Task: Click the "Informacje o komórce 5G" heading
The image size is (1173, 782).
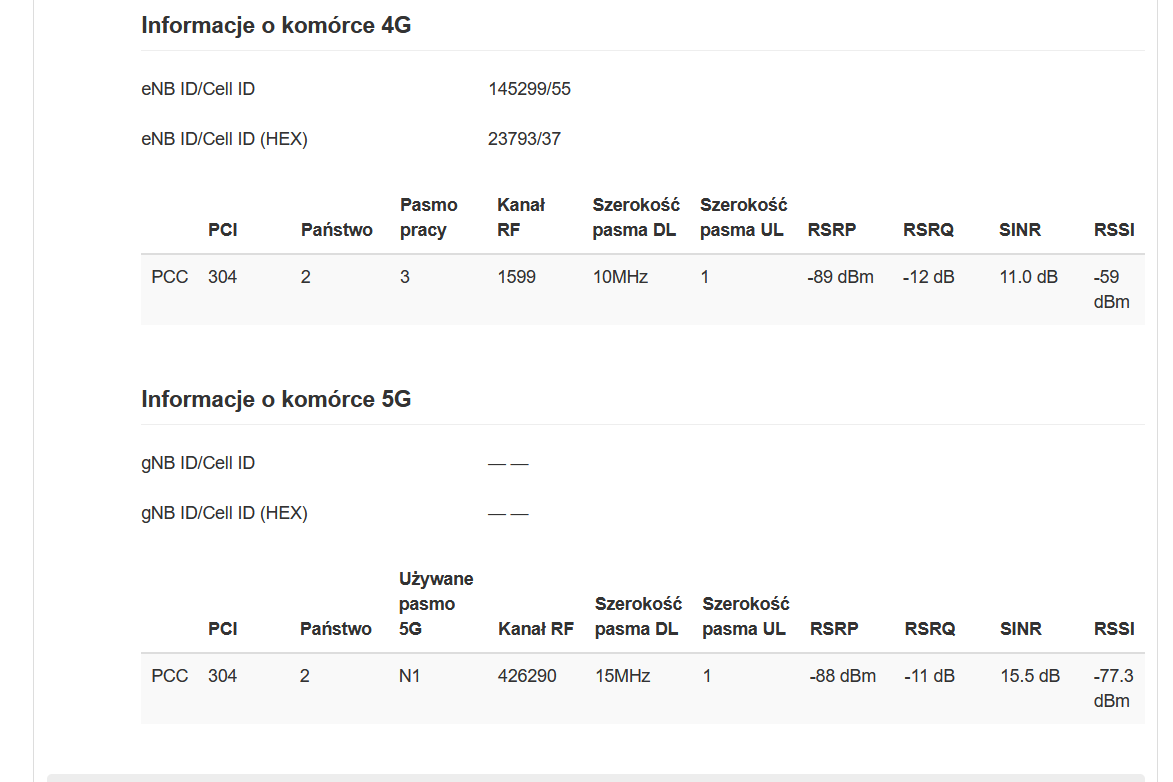Action: click(x=276, y=399)
